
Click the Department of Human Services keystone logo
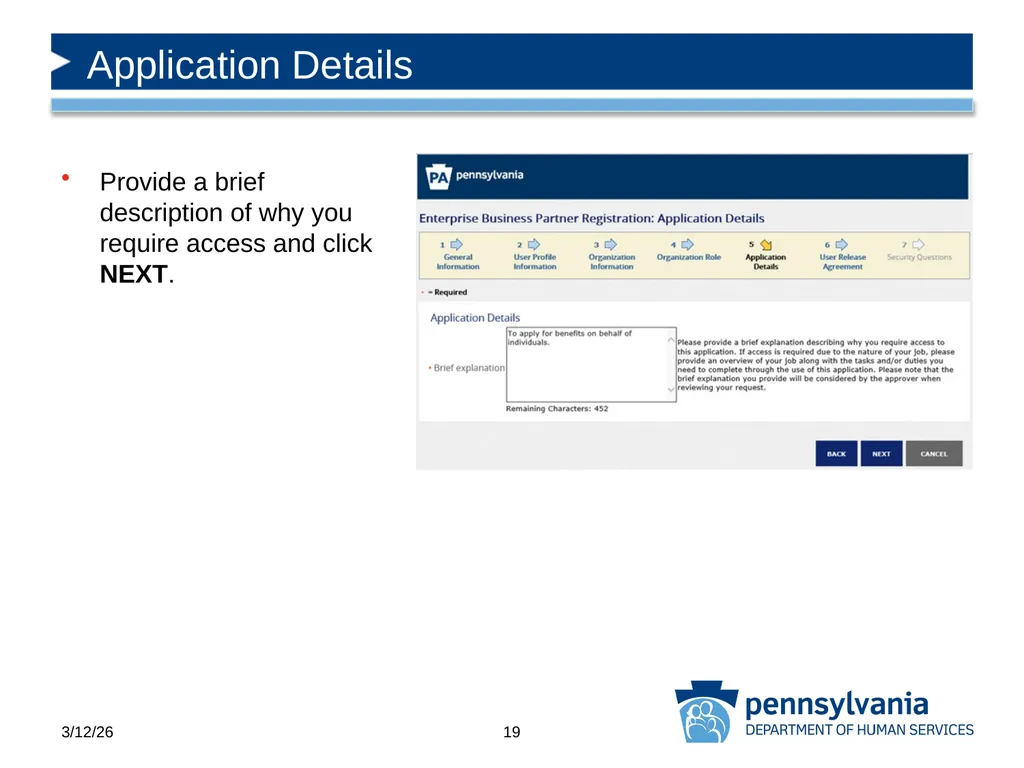coord(706,712)
